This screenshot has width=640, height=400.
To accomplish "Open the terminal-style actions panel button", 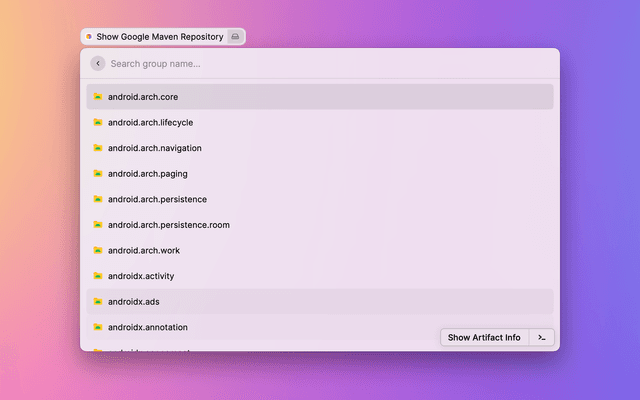I will (542, 337).
